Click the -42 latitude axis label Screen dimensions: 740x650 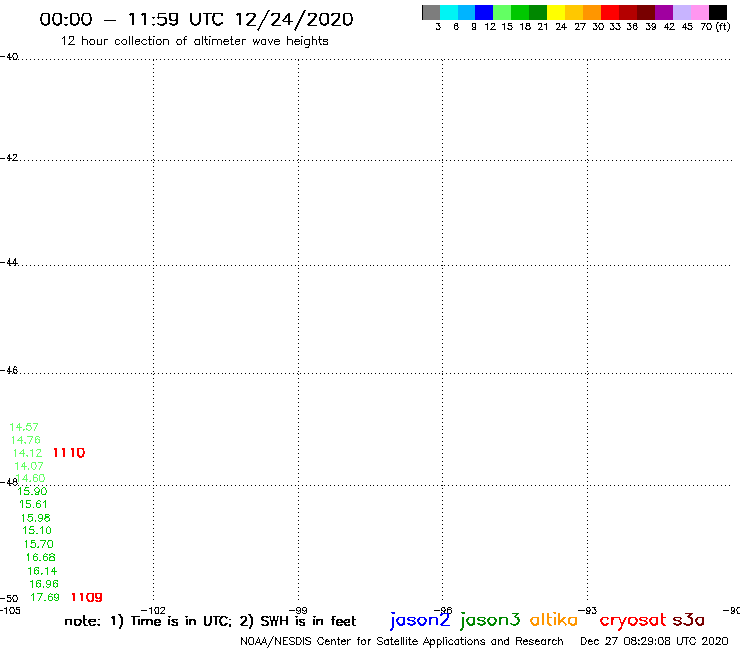coord(9,158)
